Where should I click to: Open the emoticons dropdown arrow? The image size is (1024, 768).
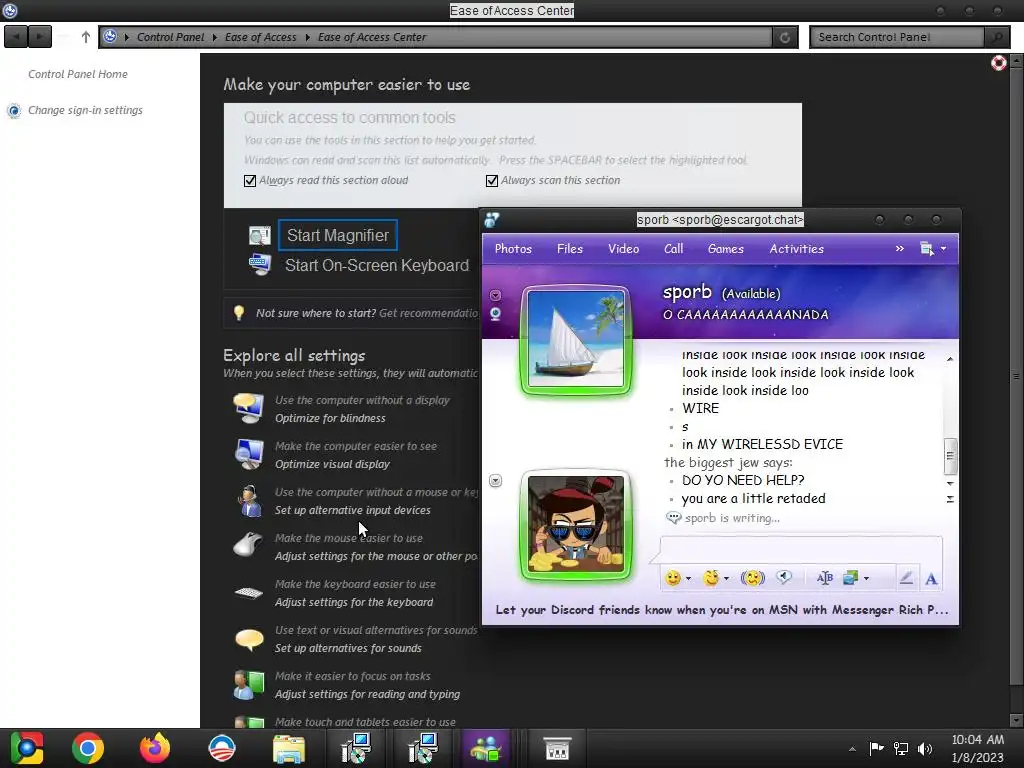(x=688, y=579)
